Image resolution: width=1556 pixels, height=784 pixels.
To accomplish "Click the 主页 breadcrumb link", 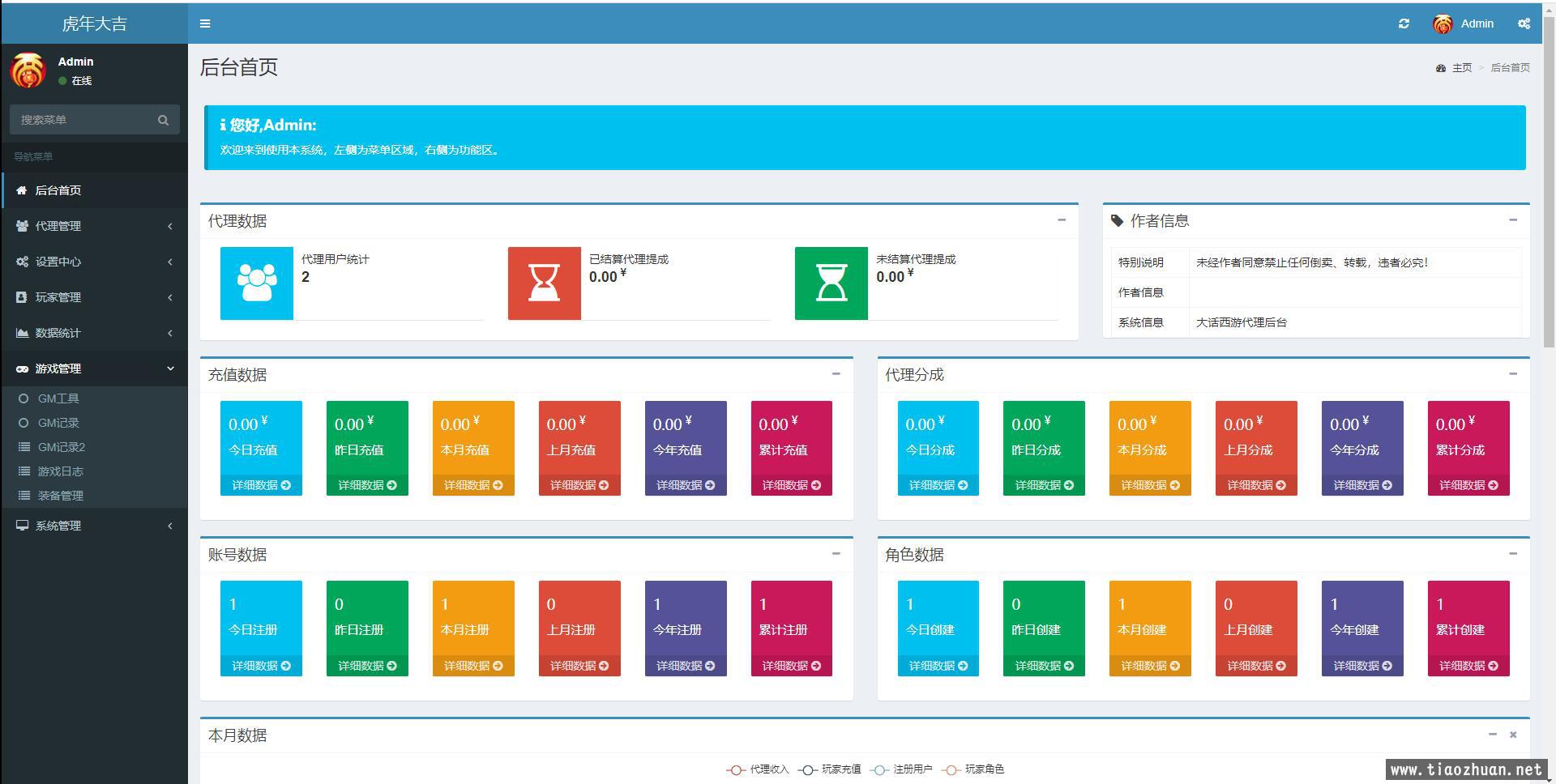I will point(1461,68).
